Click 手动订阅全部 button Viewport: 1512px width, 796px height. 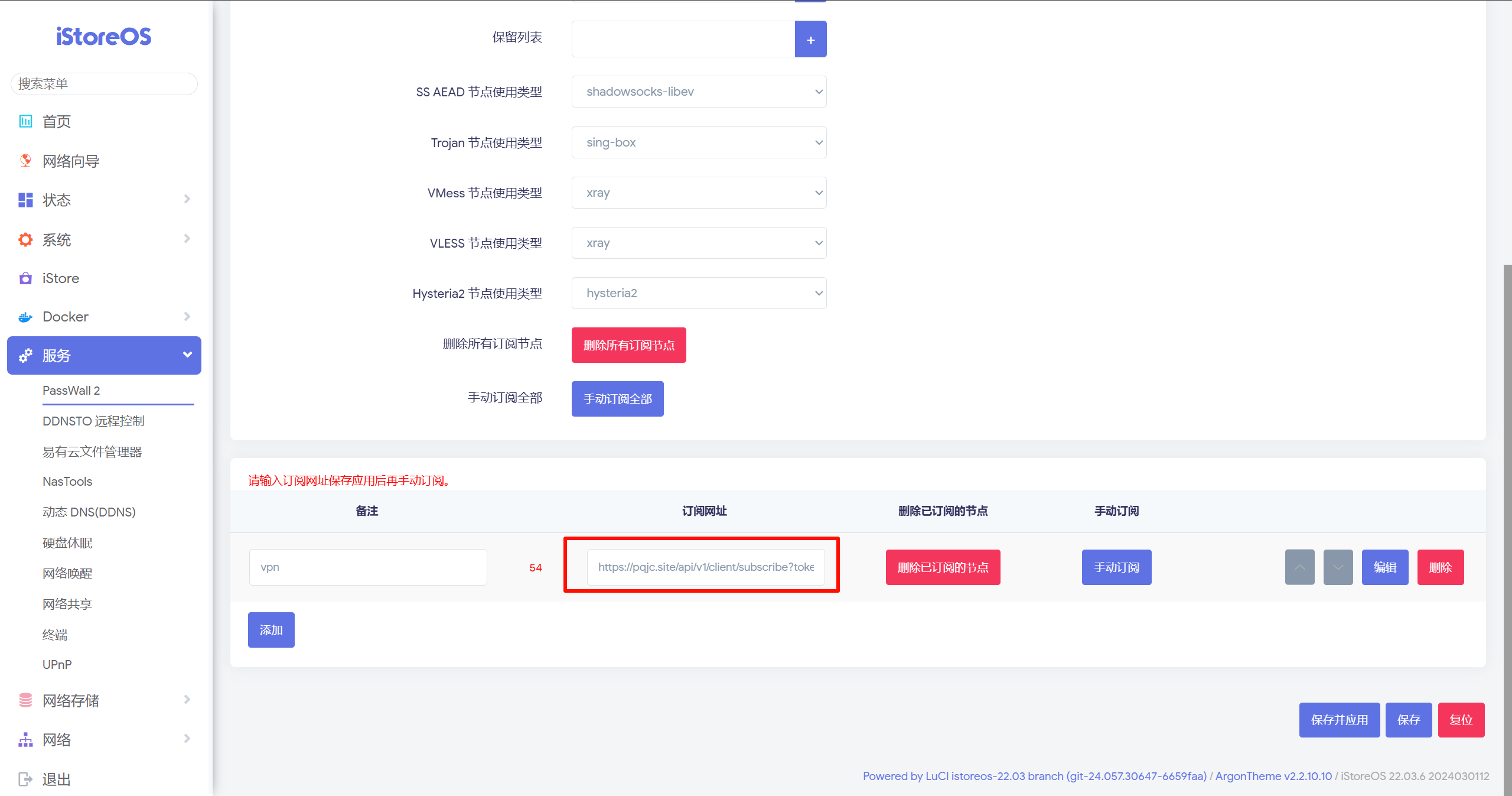click(x=617, y=399)
